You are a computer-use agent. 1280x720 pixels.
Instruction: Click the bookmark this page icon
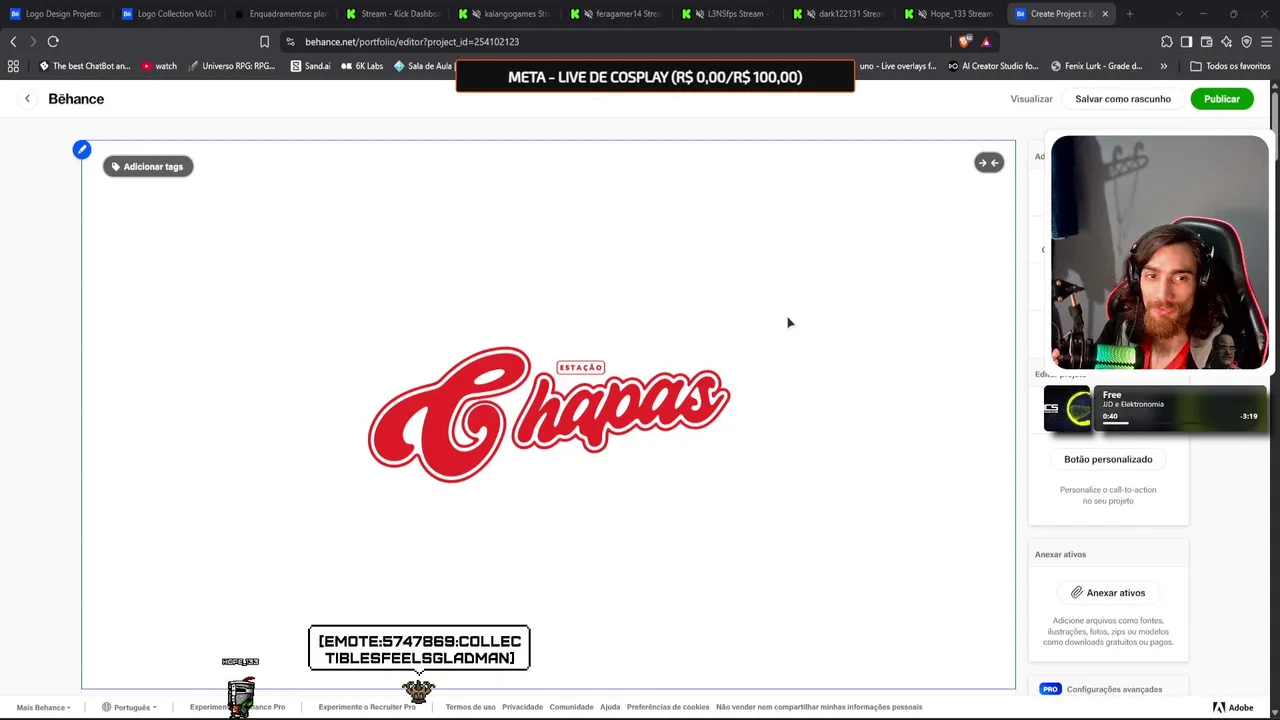(x=264, y=42)
